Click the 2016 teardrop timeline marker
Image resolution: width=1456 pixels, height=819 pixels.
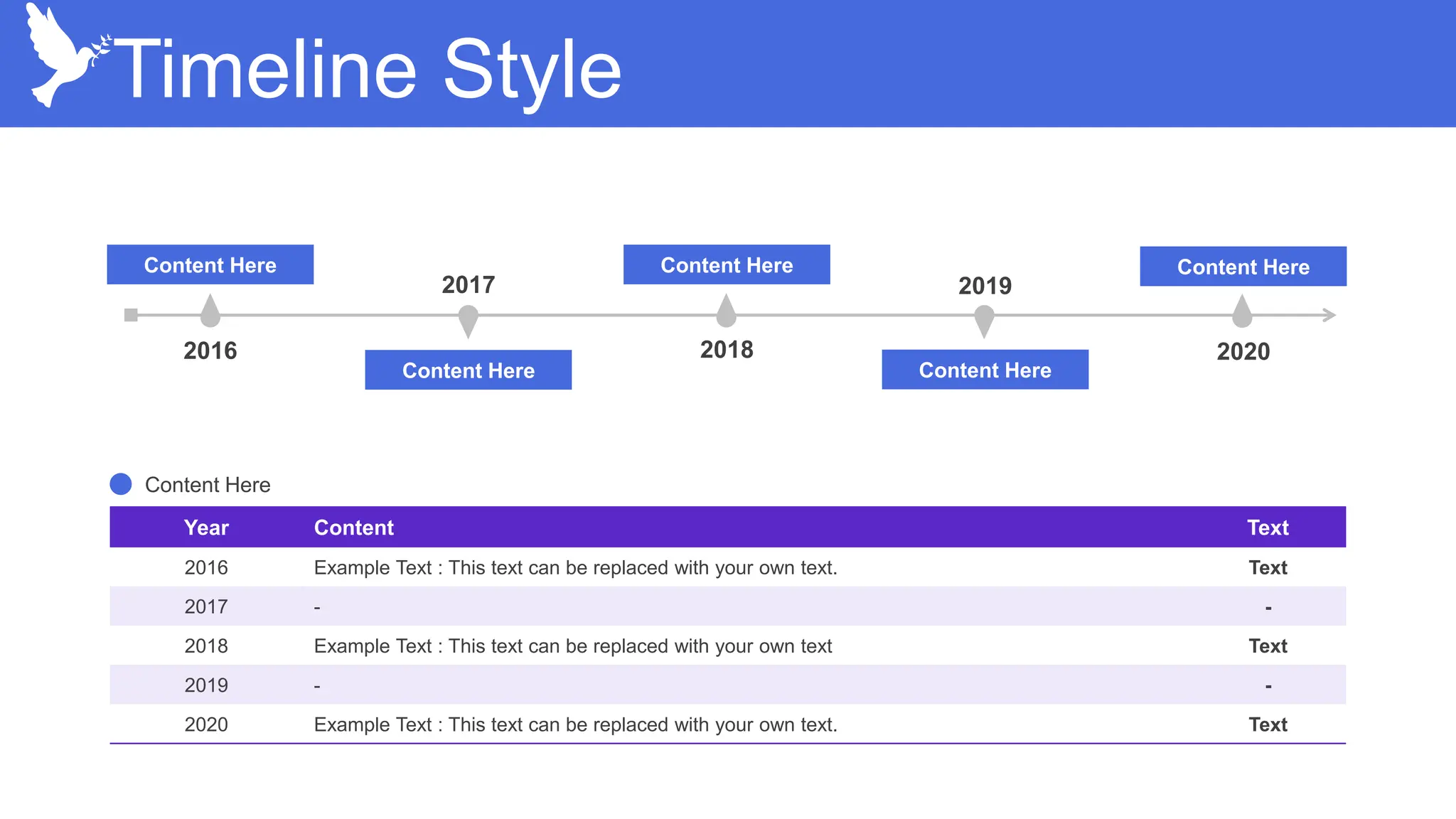(x=210, y=312)
